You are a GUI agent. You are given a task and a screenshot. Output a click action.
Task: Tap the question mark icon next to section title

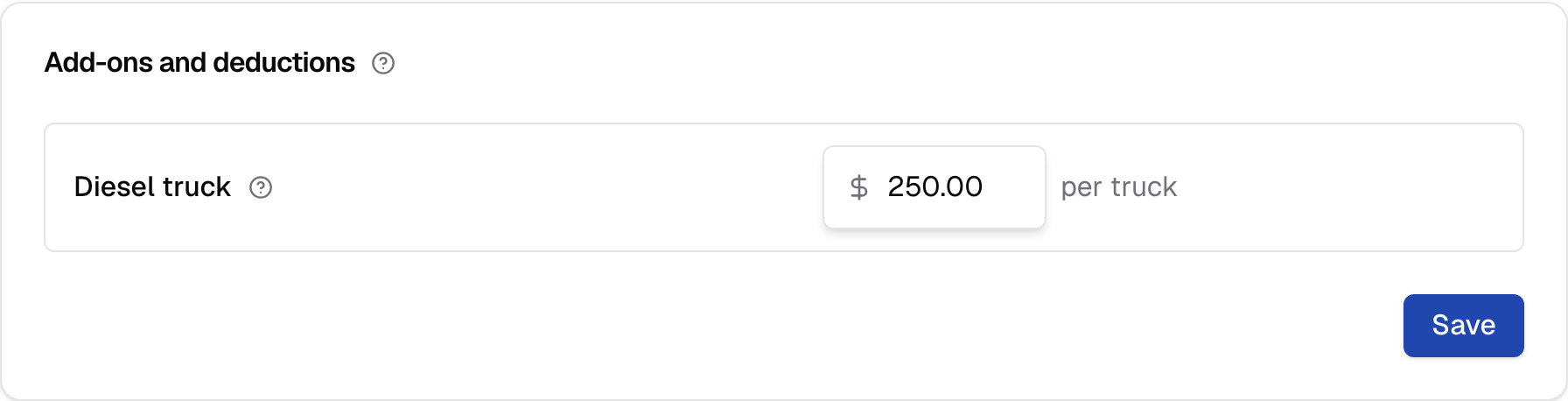tap(383, 63)
